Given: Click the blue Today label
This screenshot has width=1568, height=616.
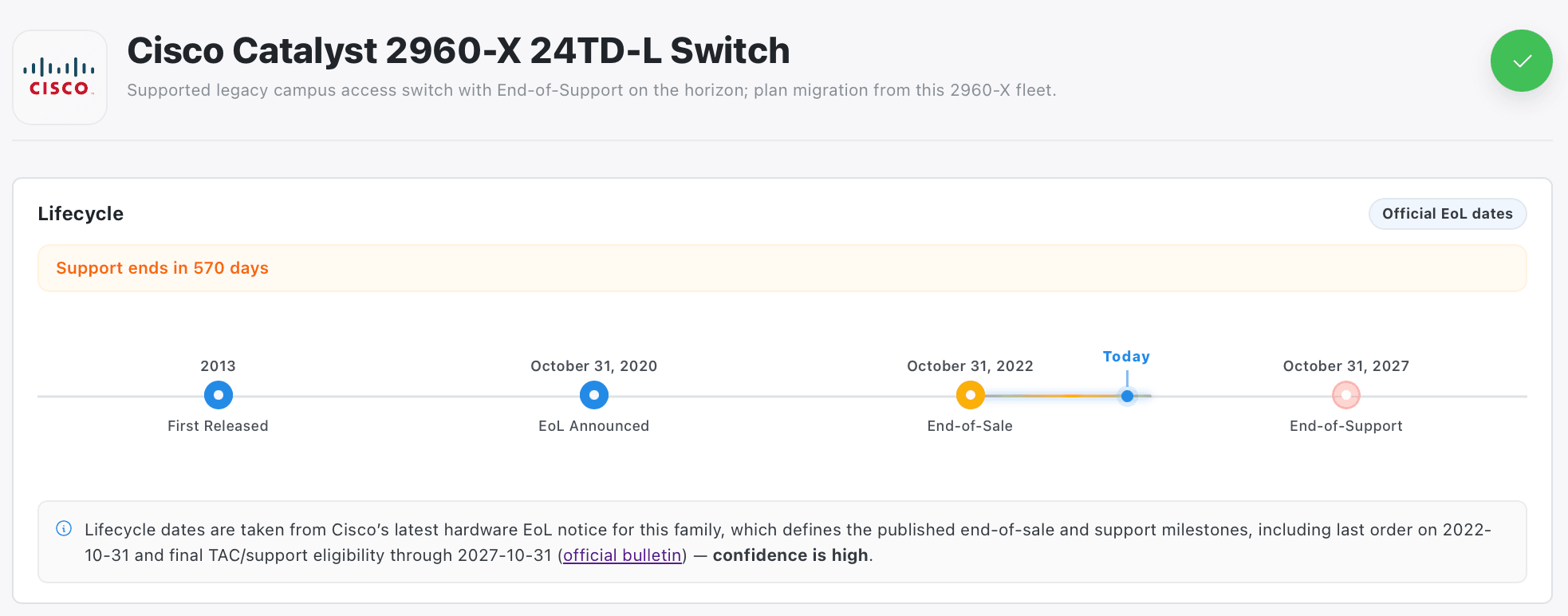Looking at the screenshot, I should (1126, 357).
